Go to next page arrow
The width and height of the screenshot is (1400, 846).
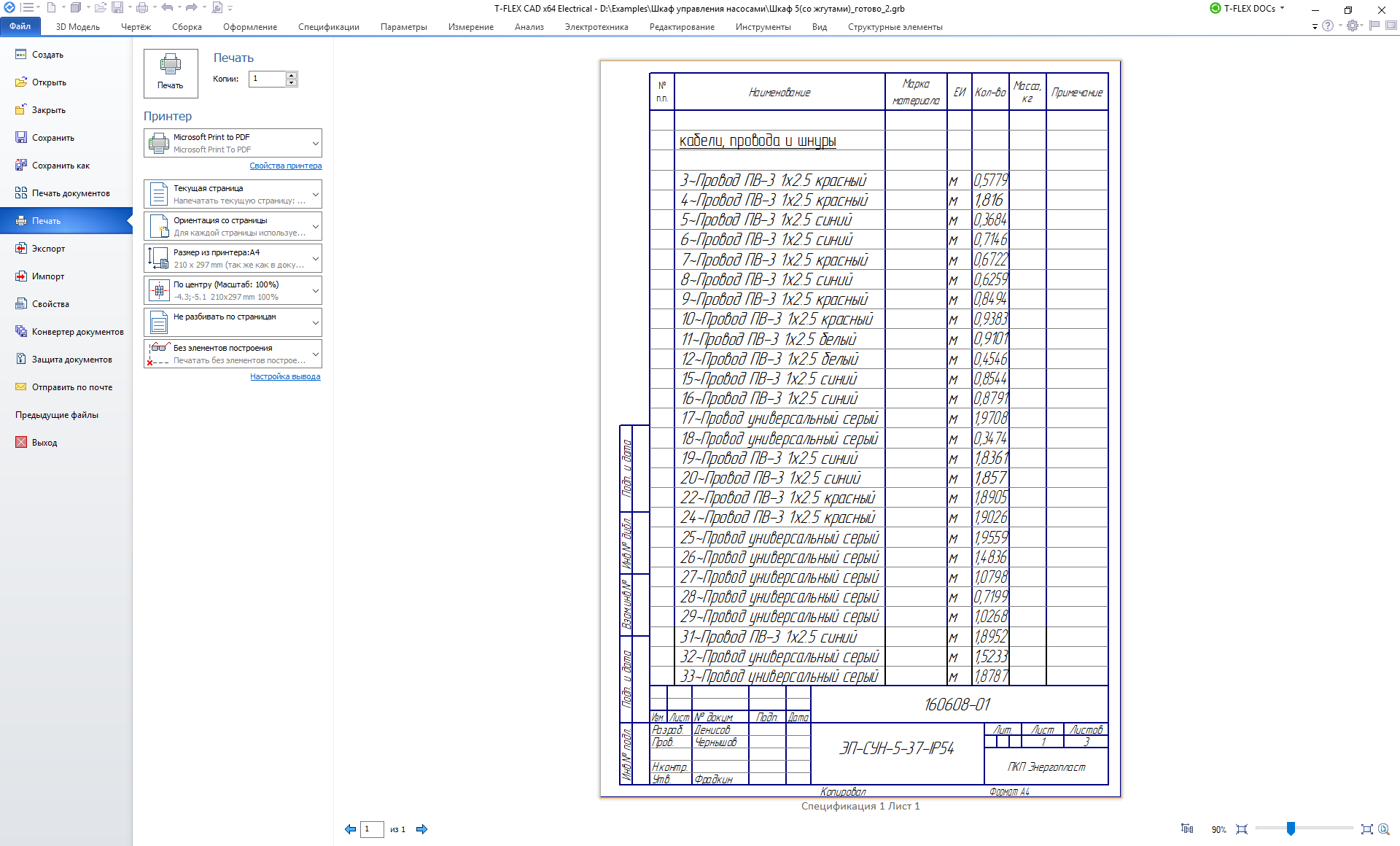click(421, 829)
